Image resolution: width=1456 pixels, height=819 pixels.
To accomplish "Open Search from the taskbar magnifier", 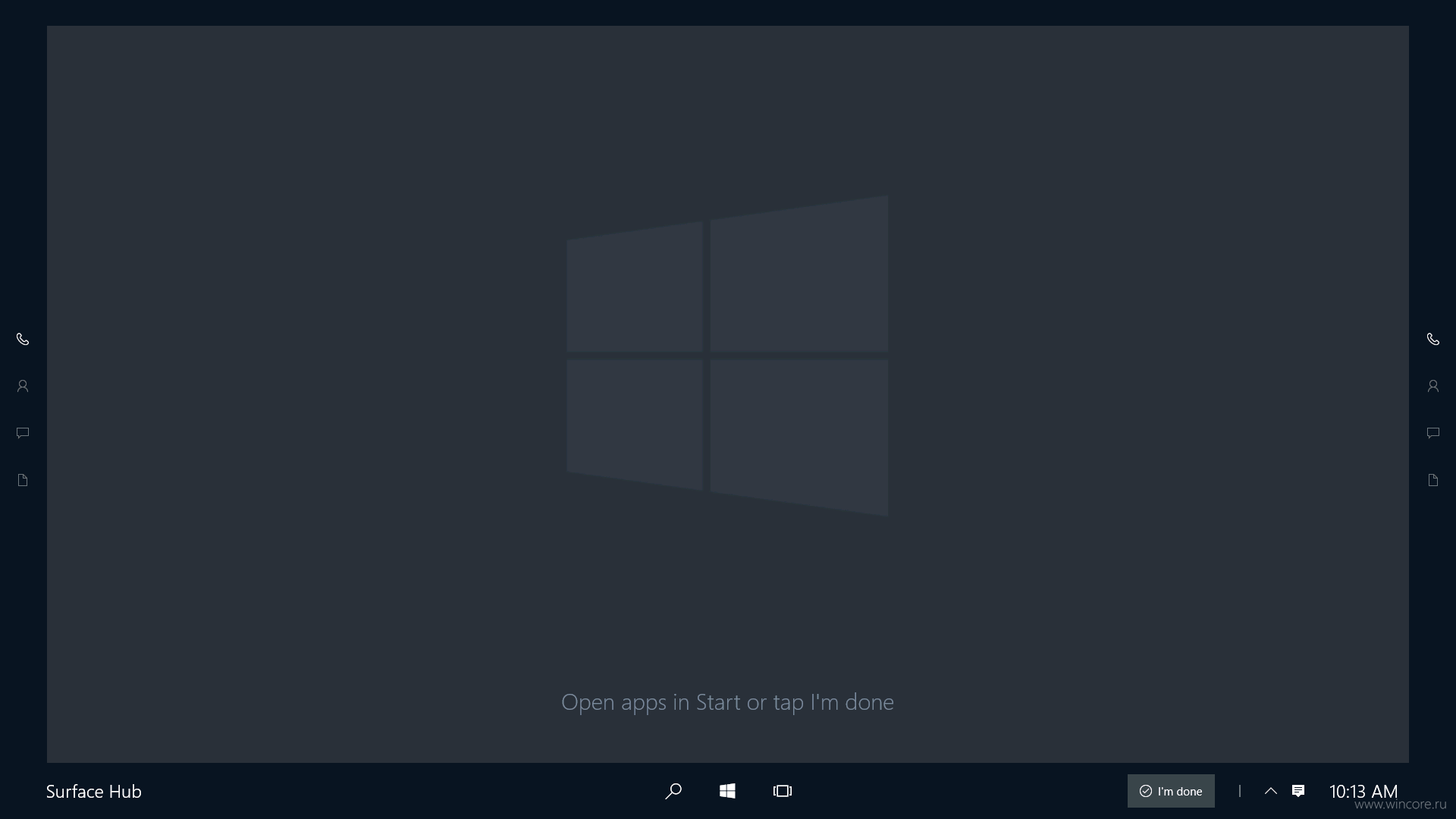I will (673, 791).
